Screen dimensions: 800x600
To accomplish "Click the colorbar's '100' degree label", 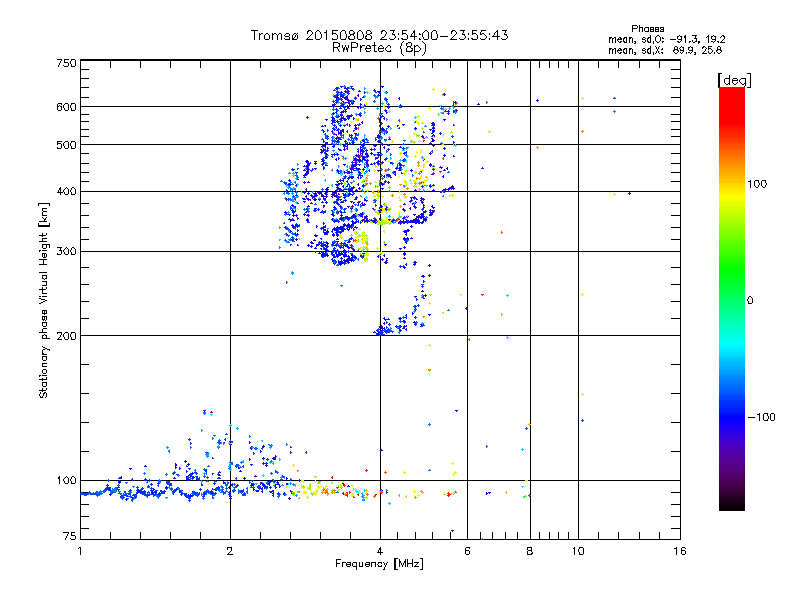I will click(757, 184).
